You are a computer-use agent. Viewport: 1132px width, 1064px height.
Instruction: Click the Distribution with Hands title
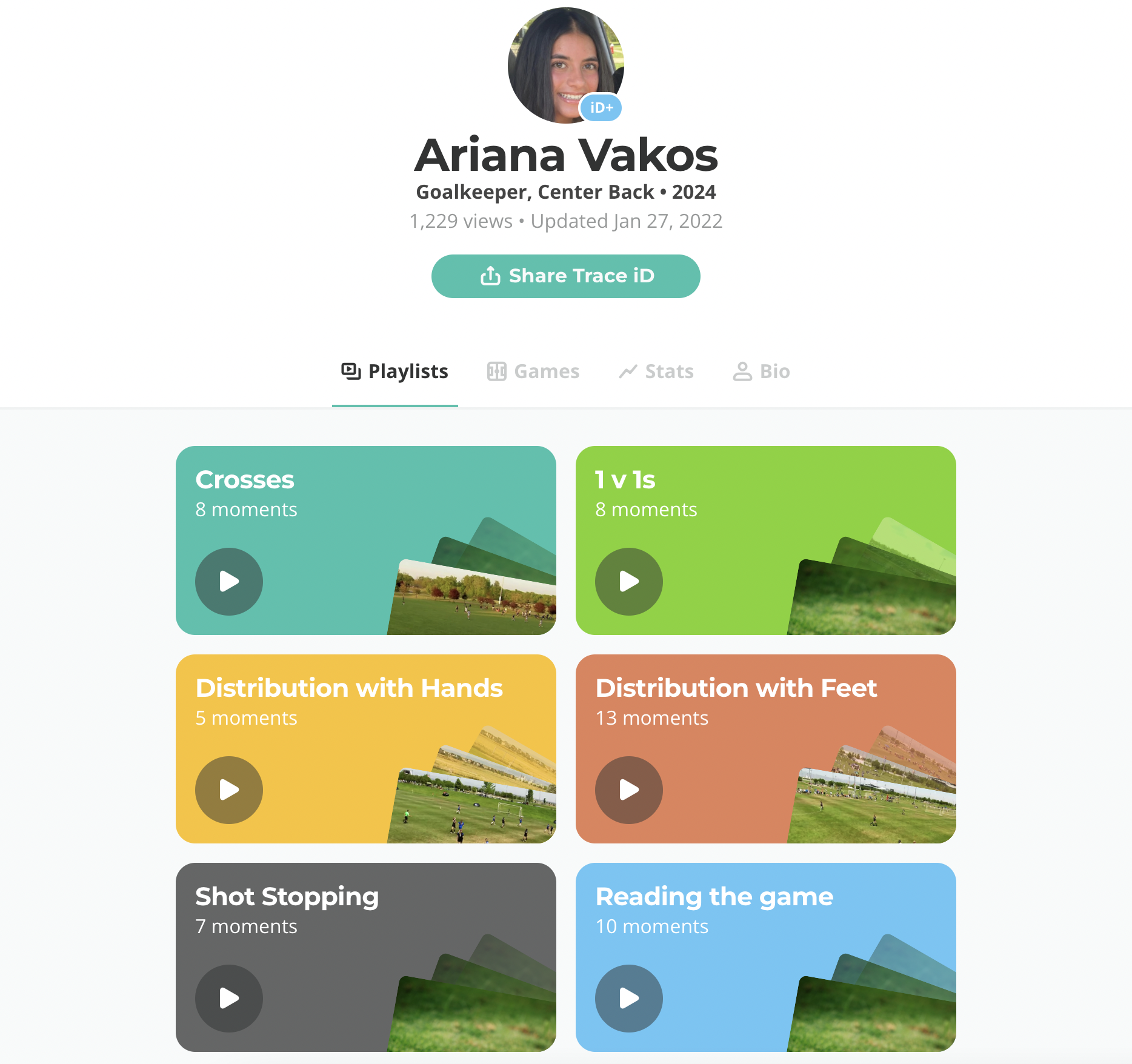(349, 688)
